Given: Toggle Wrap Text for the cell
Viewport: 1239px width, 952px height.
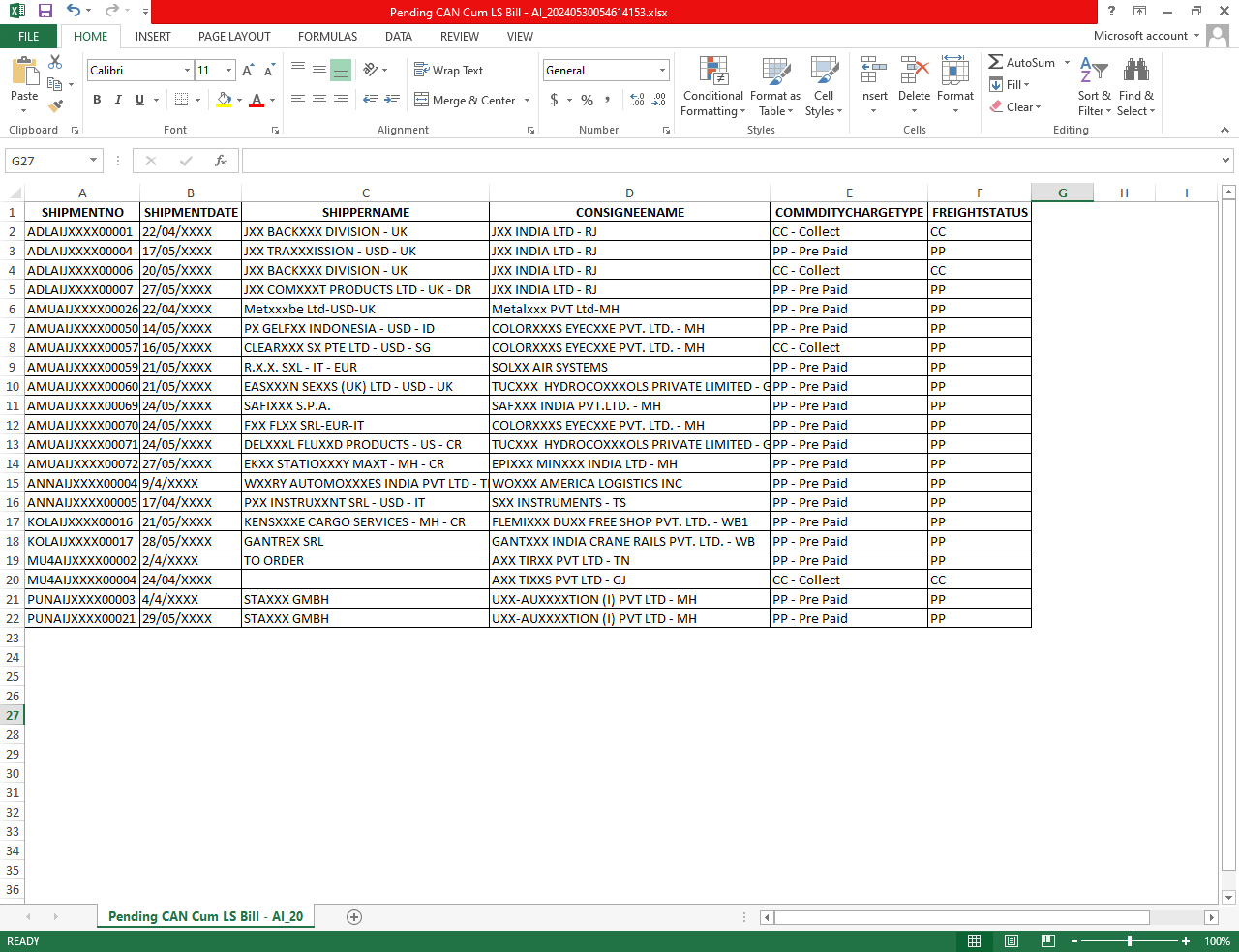Looking at the screenshot, I should [449, 71].
